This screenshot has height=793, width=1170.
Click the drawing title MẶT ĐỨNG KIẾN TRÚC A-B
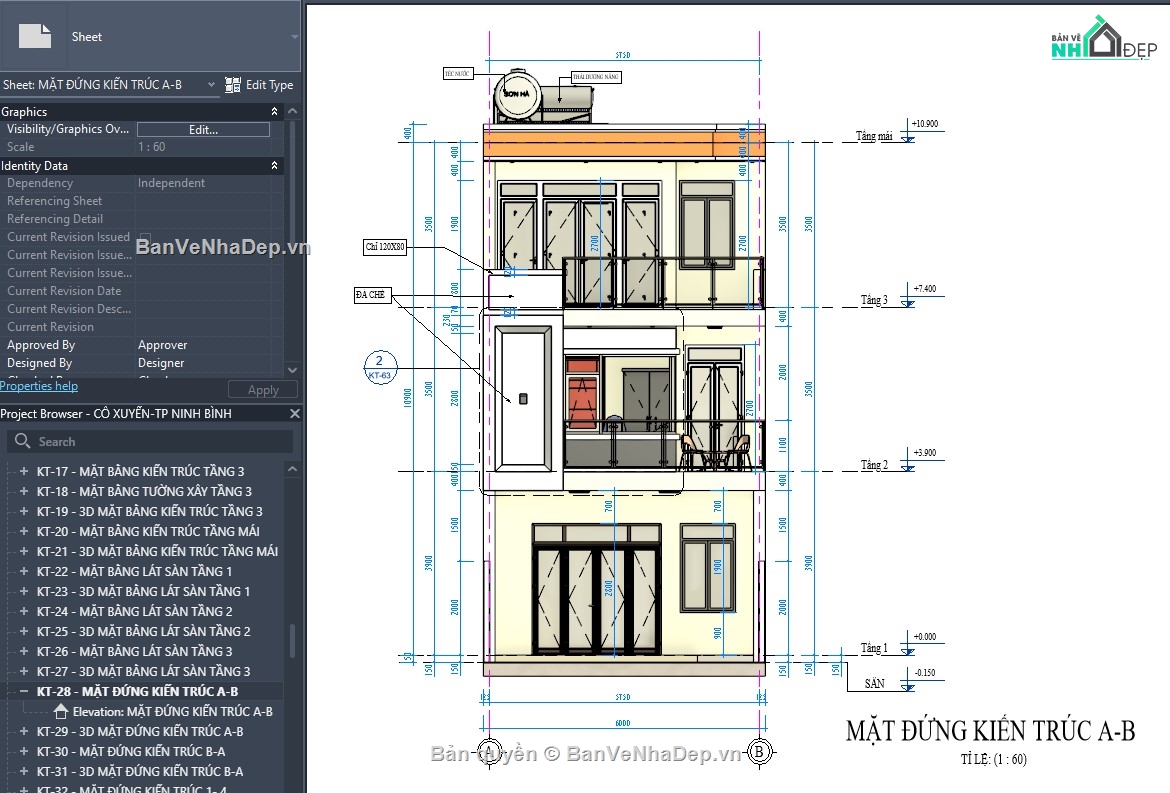coord(990,731)
